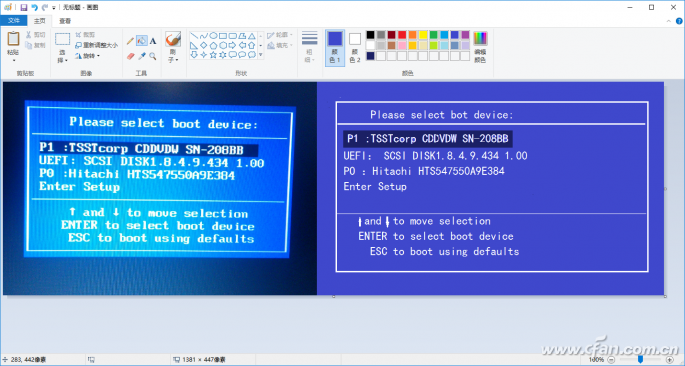Screen dimensions: 685x366
Task: Pick the yellow color swatch
Action: (423, 35)
